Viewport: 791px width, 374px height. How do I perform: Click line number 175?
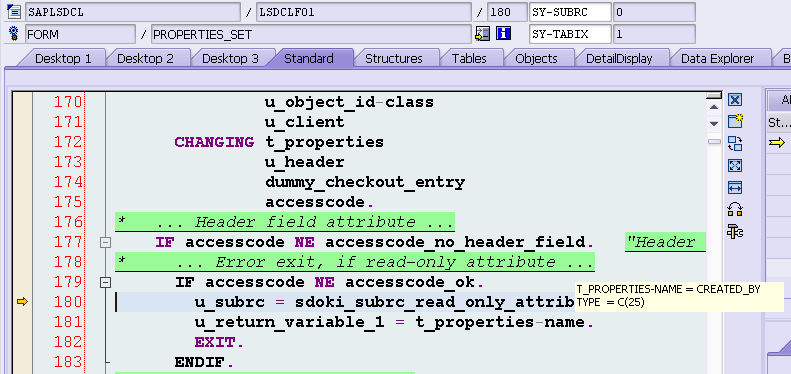[x=68, y=202]
